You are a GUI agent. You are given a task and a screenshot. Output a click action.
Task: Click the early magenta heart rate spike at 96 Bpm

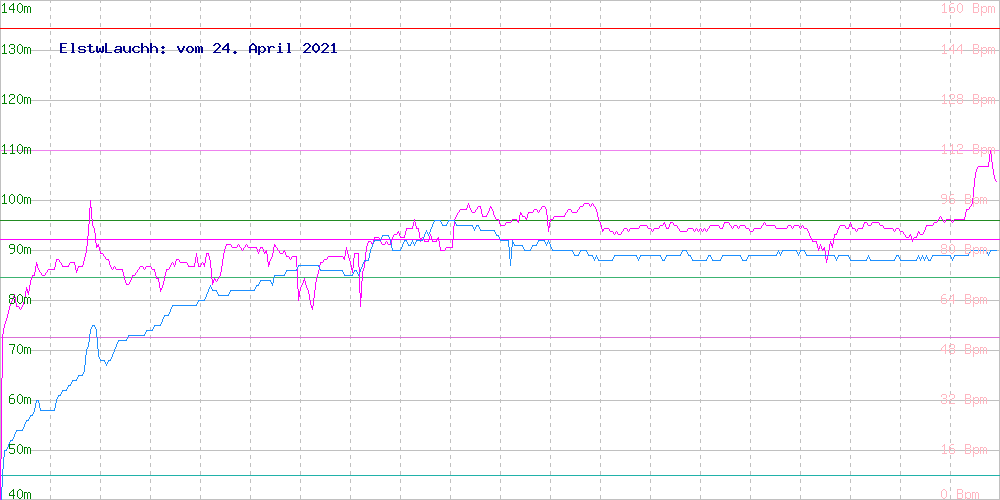click(90, 202)
